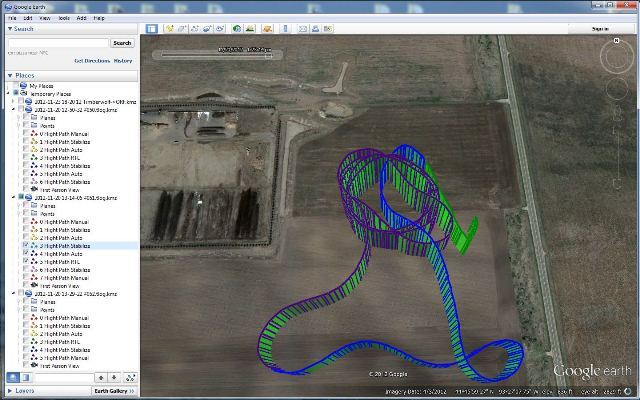Open the Add menu
The width and height of the screenshot is (640, 400).
tap(81, 18)
